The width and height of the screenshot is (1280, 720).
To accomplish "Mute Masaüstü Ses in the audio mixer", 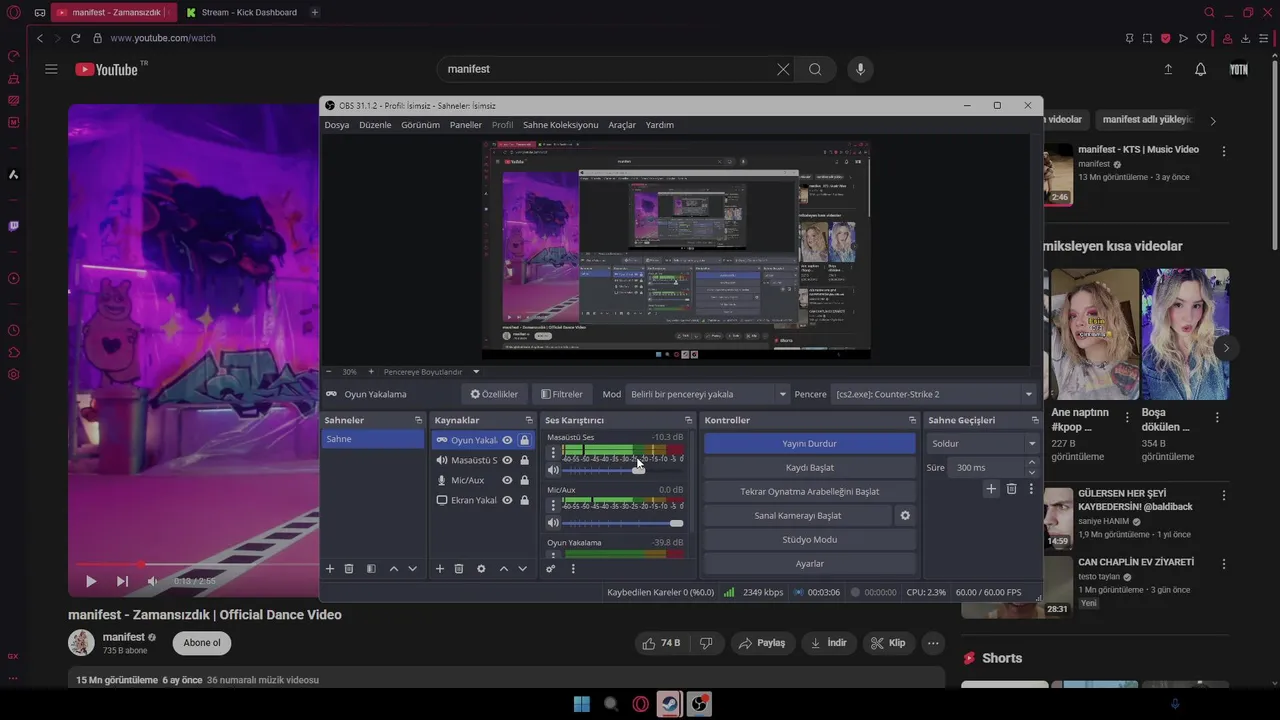I will 553,470.
